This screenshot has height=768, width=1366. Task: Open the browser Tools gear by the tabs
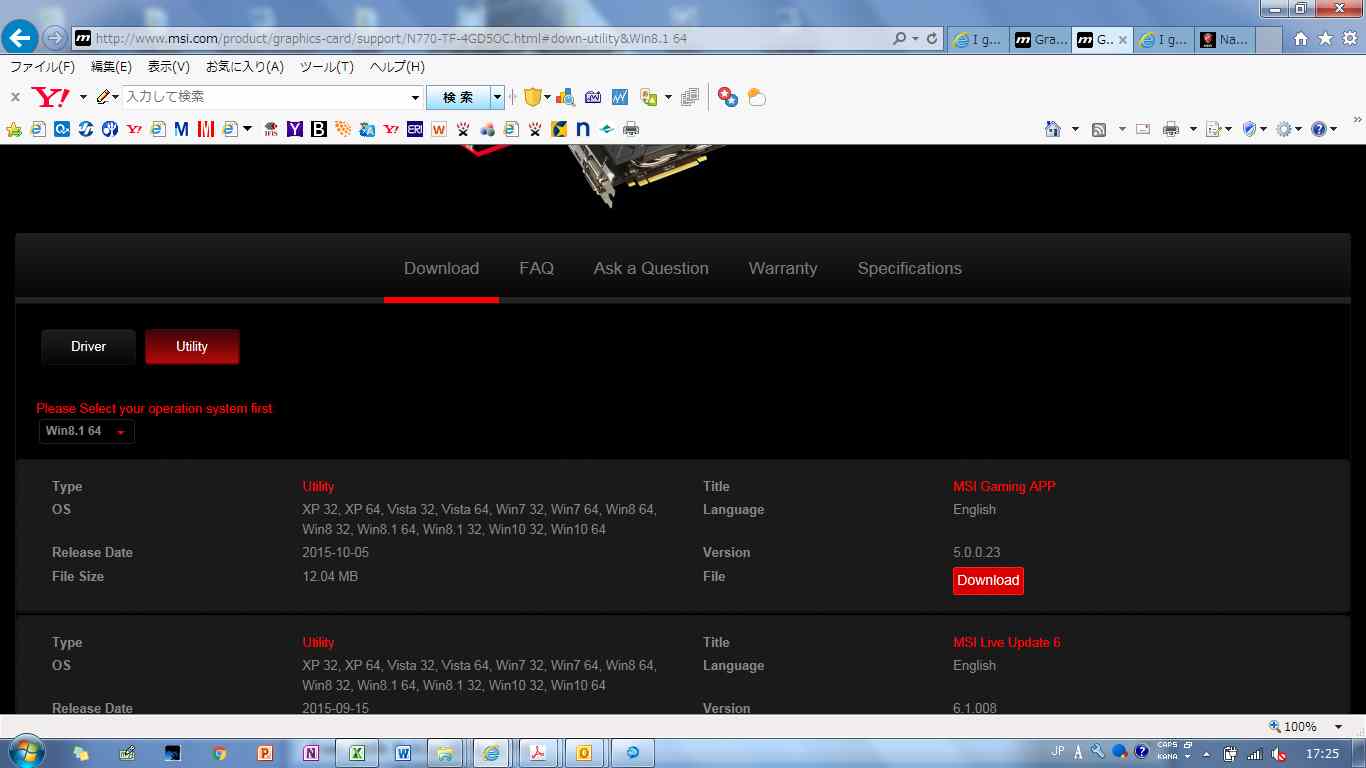click(1349, 39)
